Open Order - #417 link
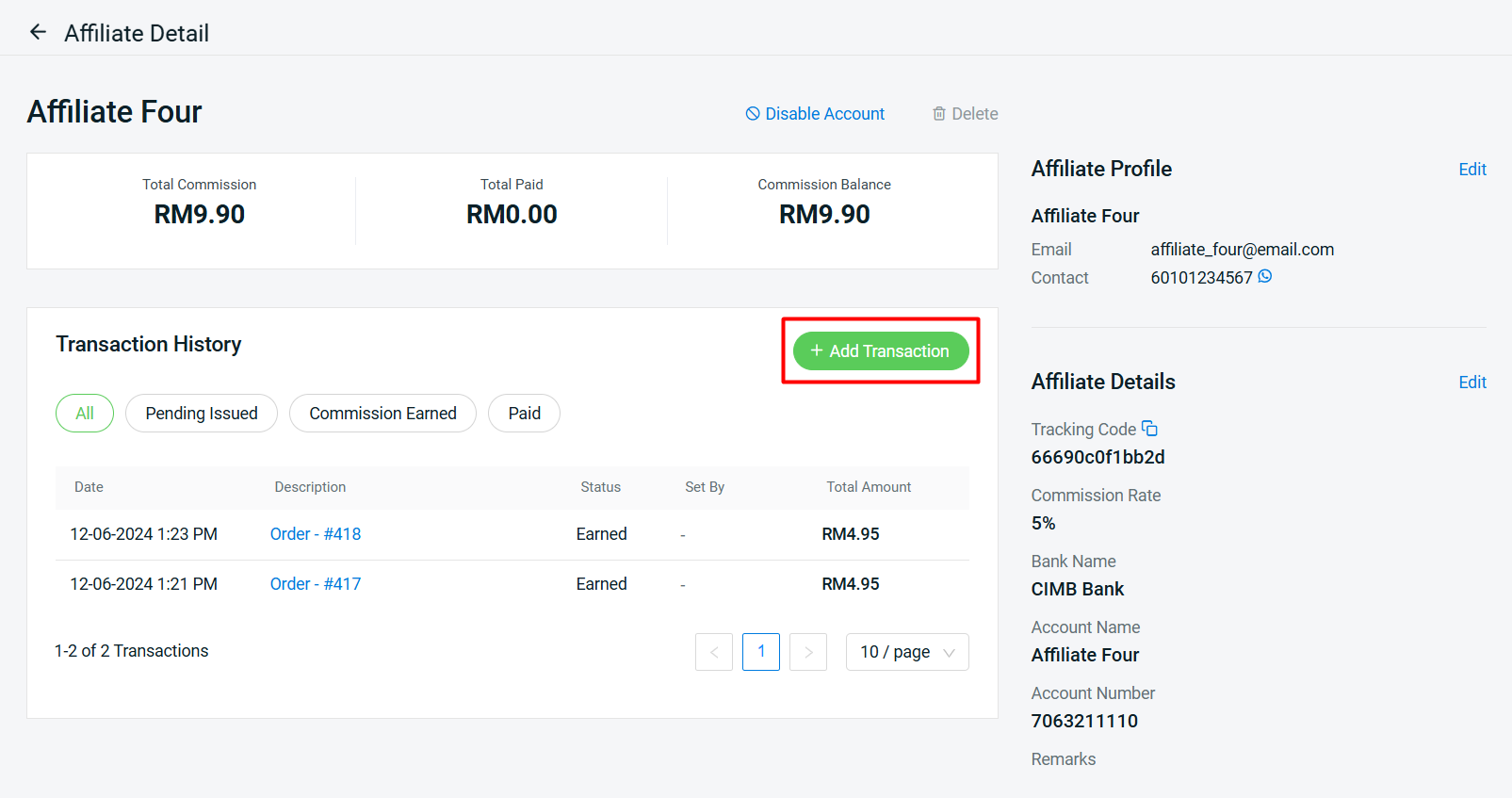Image resolution: width=1512 pixels, height=798 pixels. tap(316, 584)
